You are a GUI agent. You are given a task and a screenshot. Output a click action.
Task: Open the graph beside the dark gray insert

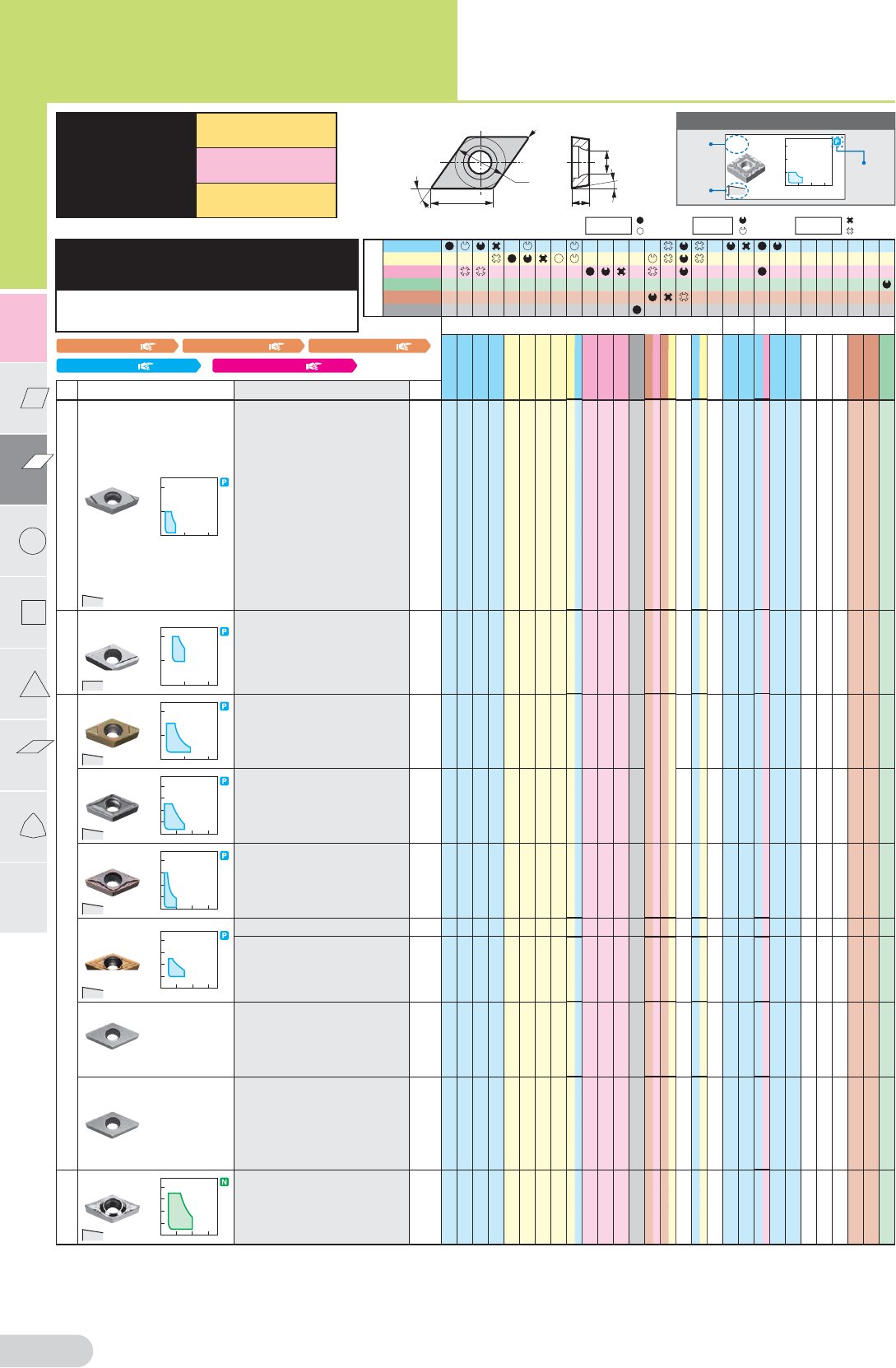pos(189,806)
